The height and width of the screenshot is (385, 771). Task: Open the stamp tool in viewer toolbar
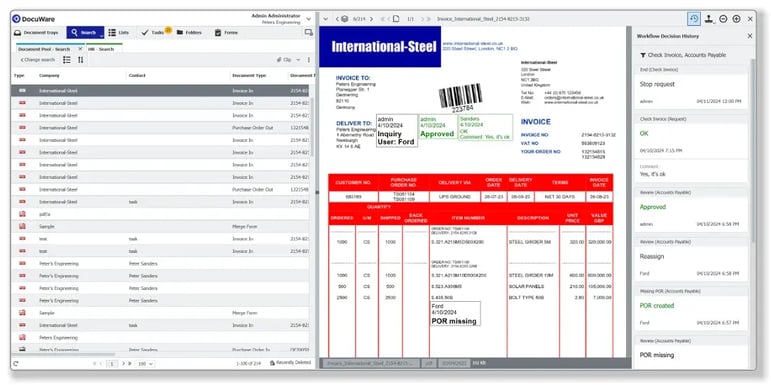click(709, 19)
